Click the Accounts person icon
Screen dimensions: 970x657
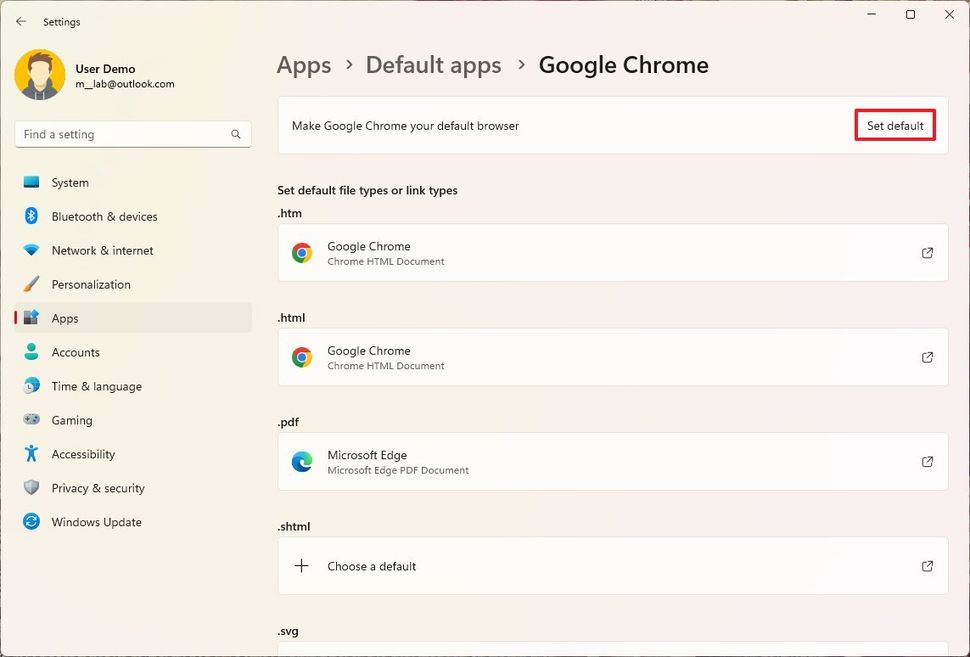pos(32,353)
